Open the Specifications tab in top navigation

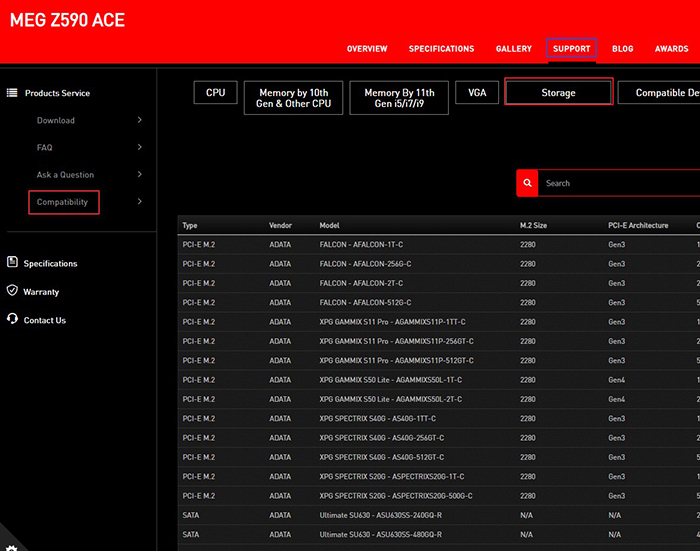click(442, 49)
